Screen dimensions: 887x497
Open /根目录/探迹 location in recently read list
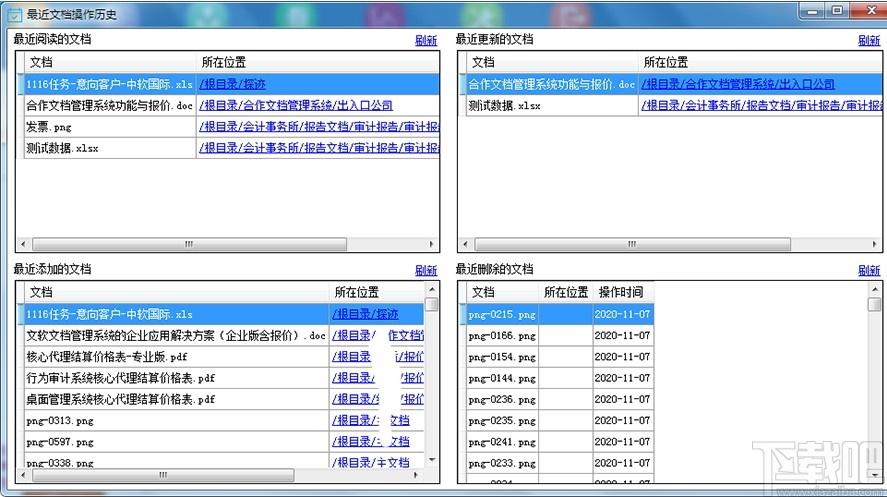pyautogui.click(x=232, y=84)
